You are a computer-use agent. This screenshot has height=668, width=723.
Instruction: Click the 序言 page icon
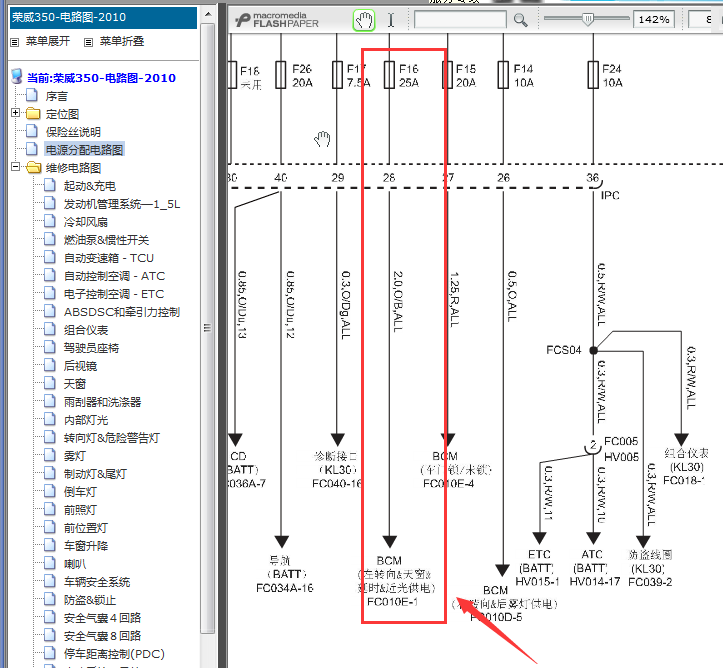[32, 95]
